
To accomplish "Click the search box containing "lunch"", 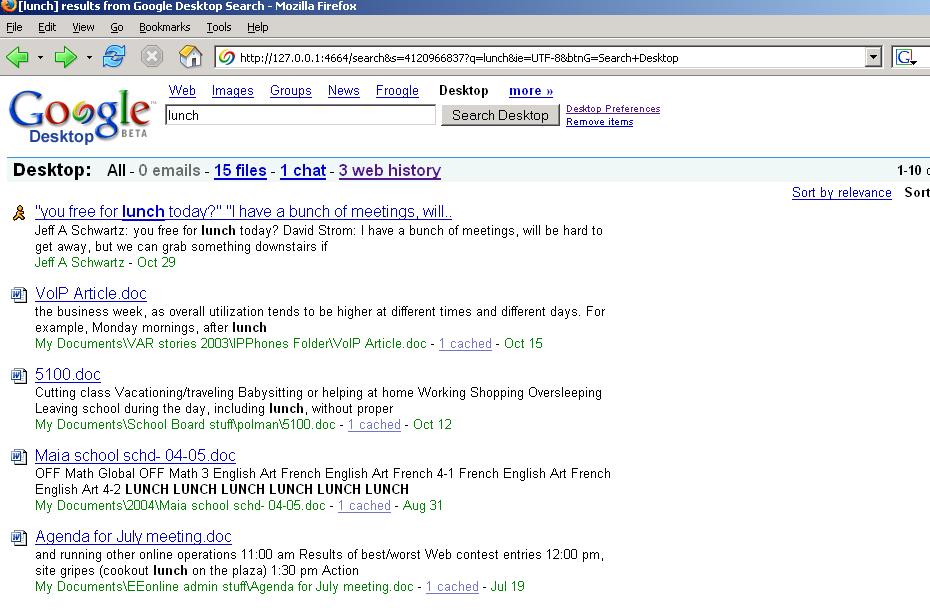I will [300, 115].
